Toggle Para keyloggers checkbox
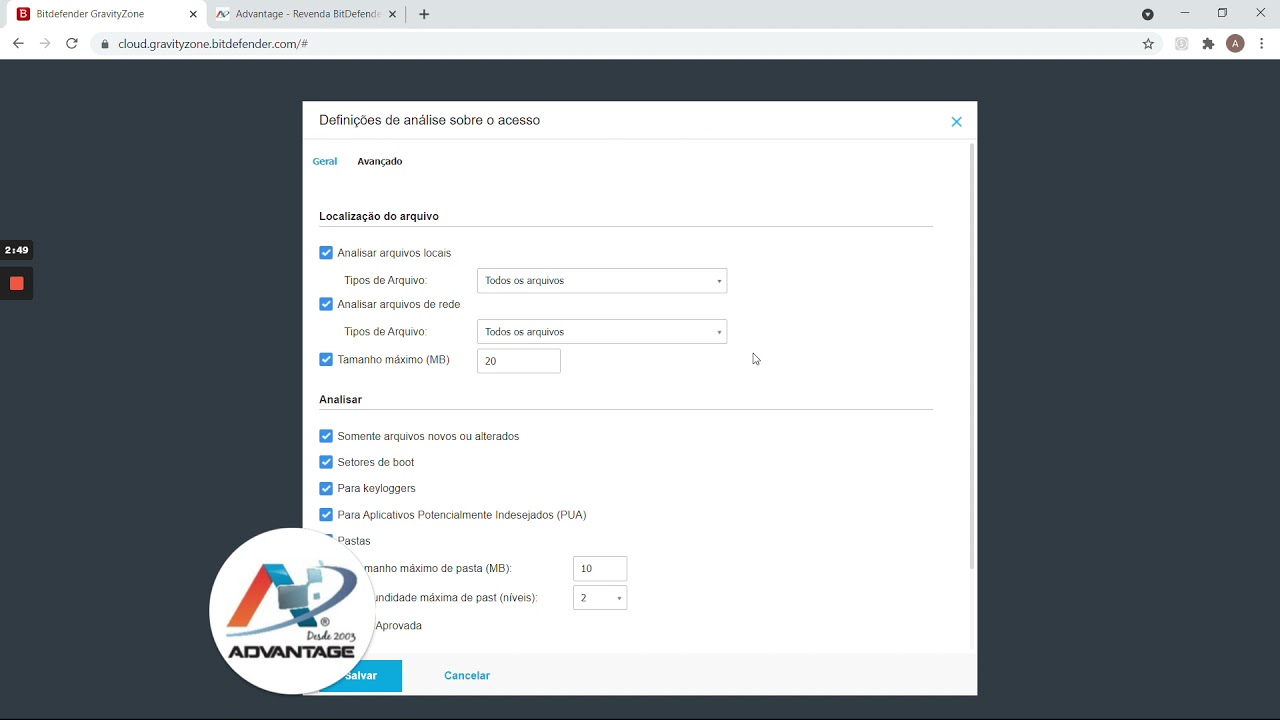This screenshot has height=720, width=1280. pyautogui.click(x=326, y=488)
